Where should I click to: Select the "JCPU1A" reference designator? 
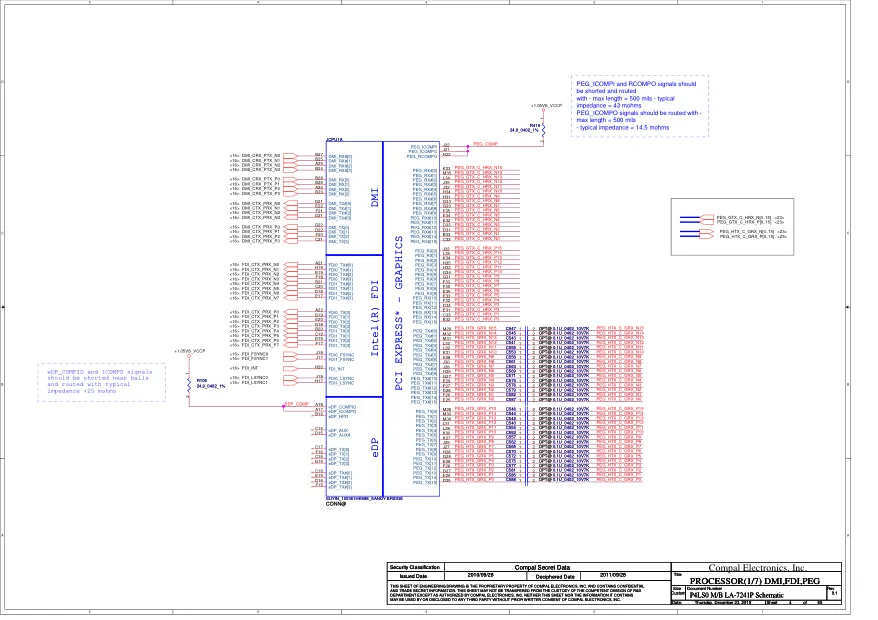click(x=334, y=139)
